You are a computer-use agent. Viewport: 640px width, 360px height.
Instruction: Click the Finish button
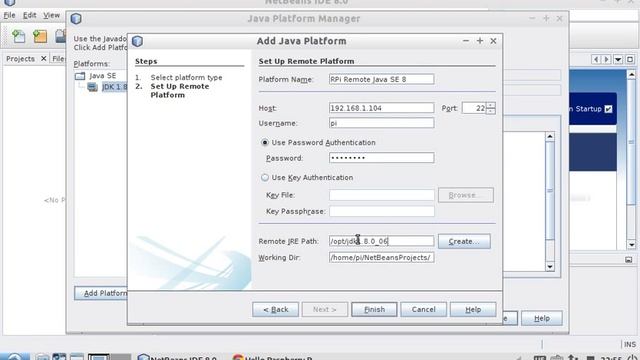click(374, 309)
